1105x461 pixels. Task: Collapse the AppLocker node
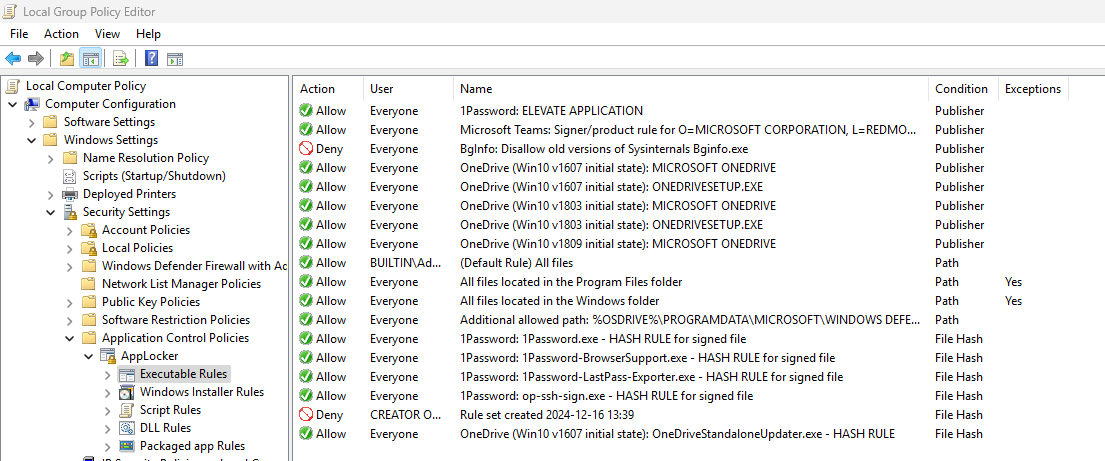[x=89, y=357]
